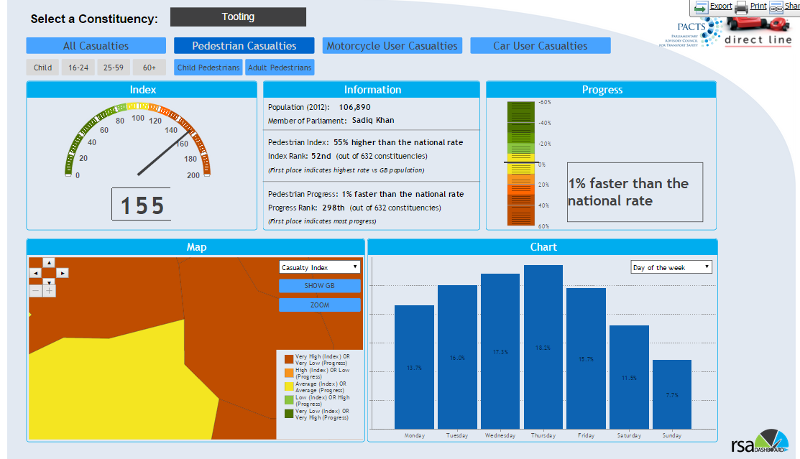800x459 pixels.
Task: Click the Index panel header
Action: pos(142,90)
